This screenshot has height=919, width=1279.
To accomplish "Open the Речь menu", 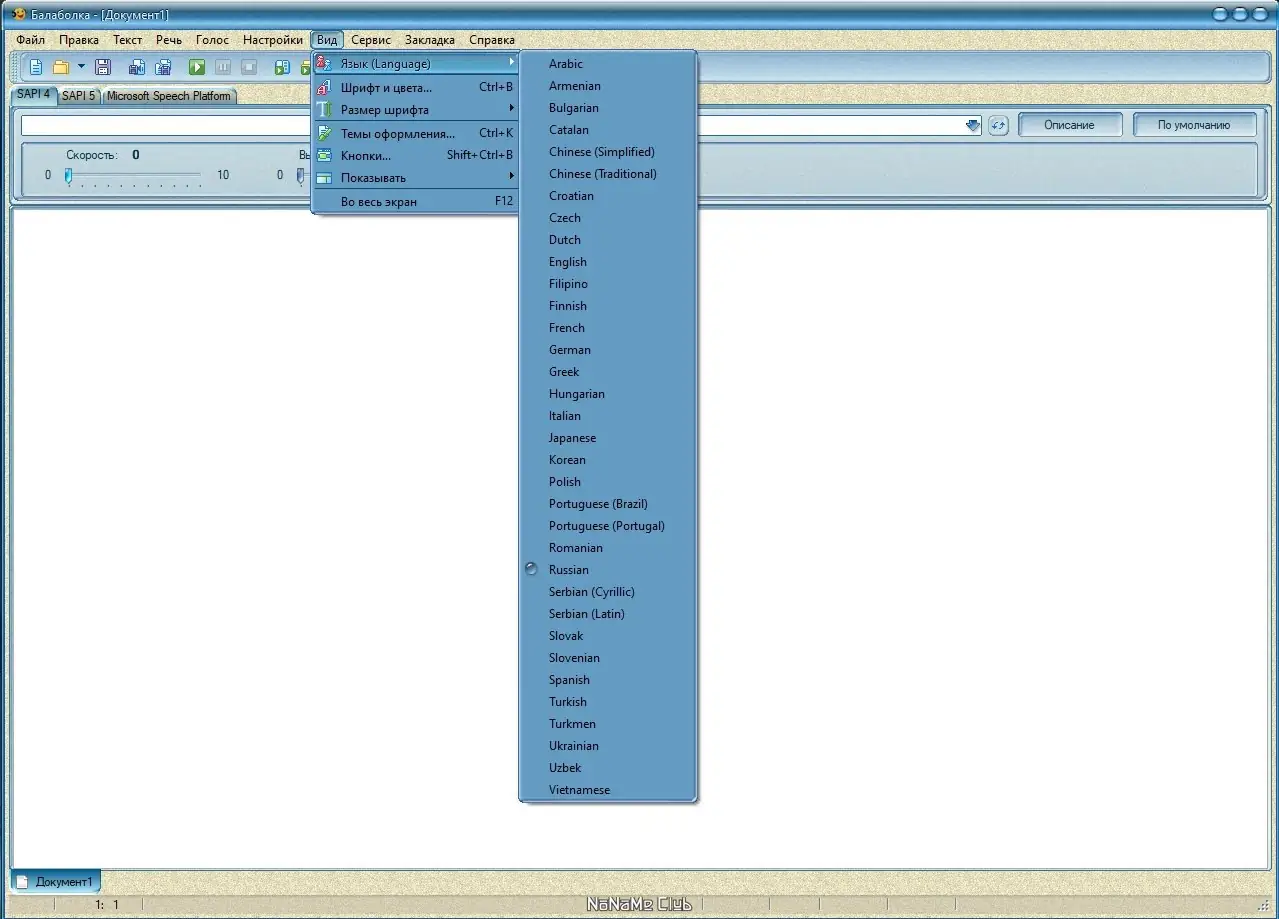I will [169, 40].
